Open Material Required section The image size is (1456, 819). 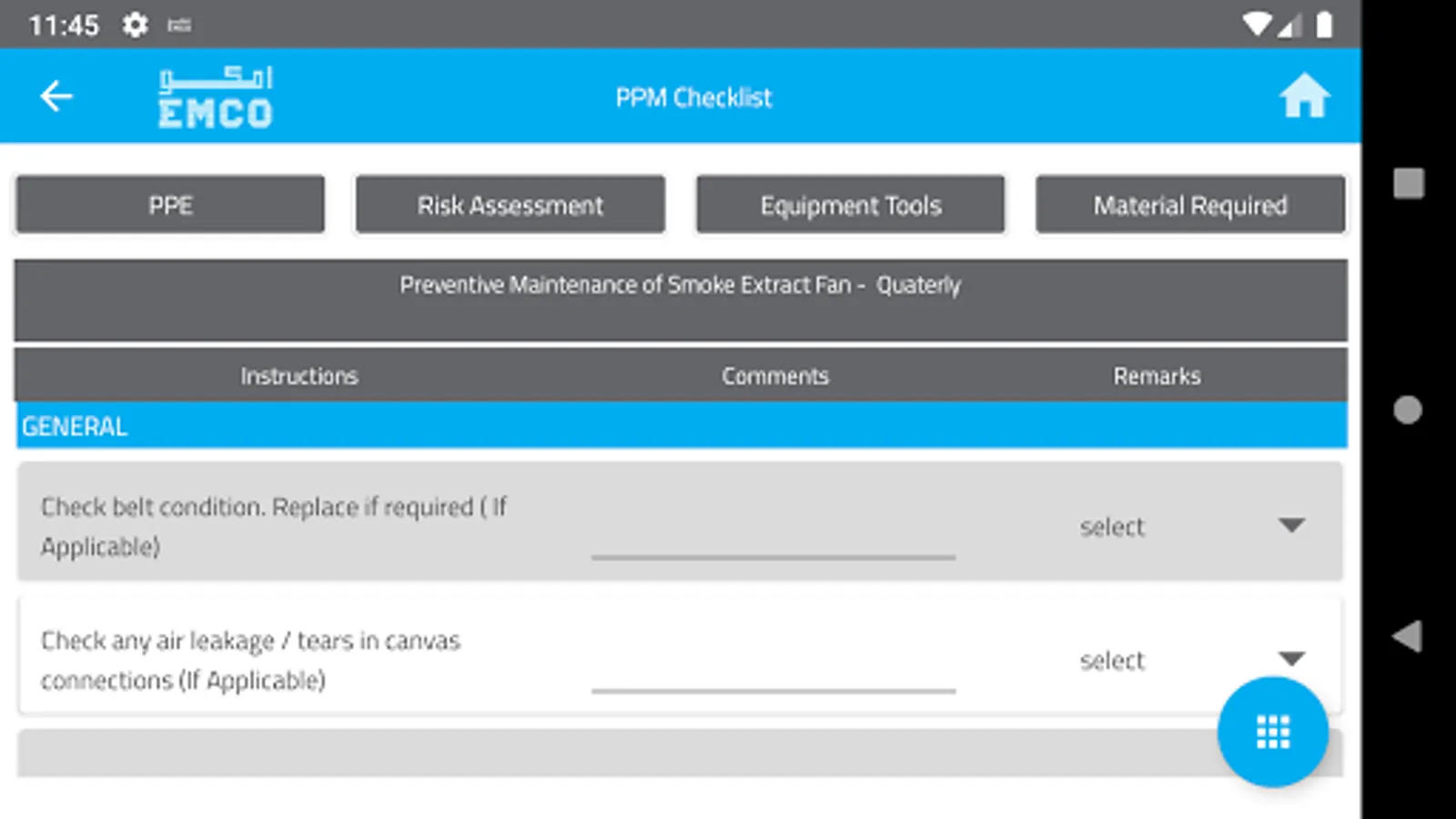(1190, 206)
